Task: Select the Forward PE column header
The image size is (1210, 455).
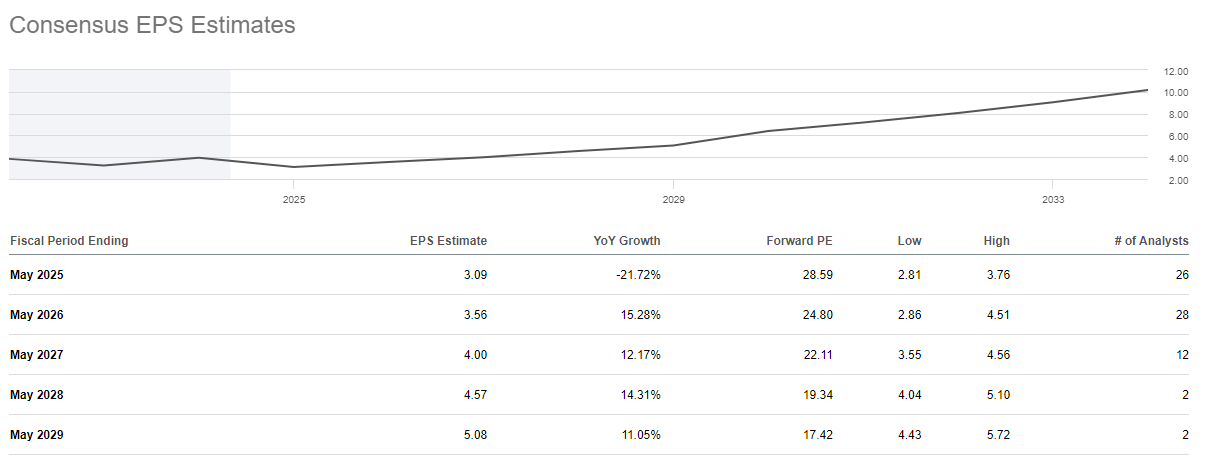Action: pyautogui.click(x=799, y=240)
